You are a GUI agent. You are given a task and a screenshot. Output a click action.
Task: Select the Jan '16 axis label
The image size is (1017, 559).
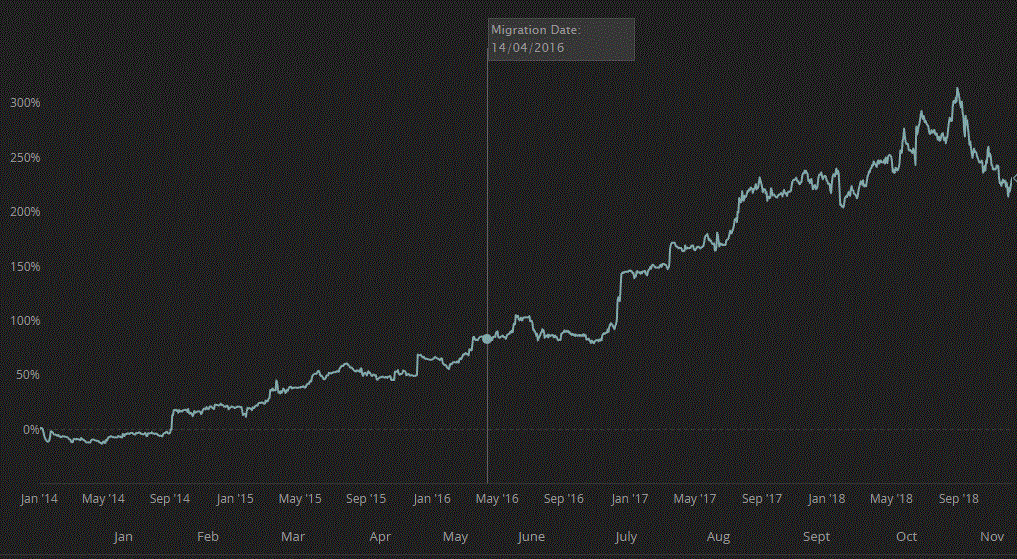pos(432,499)
